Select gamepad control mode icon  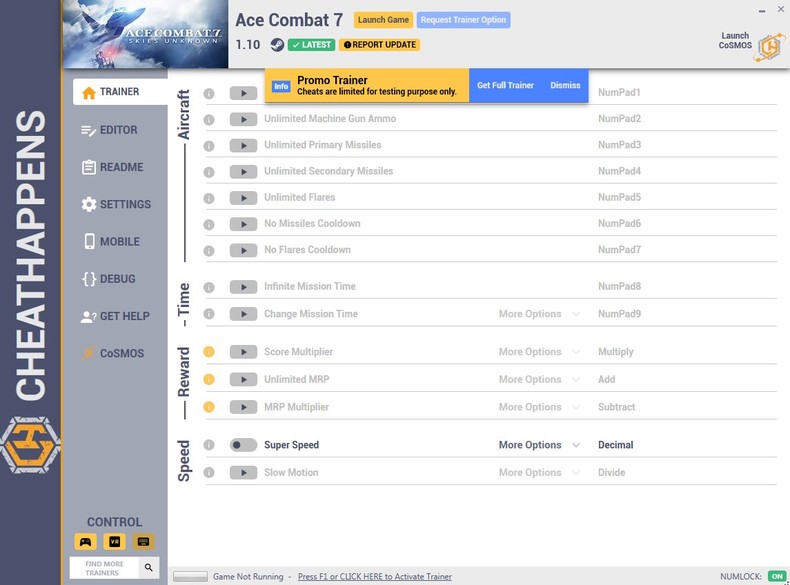tap(86, 542)
